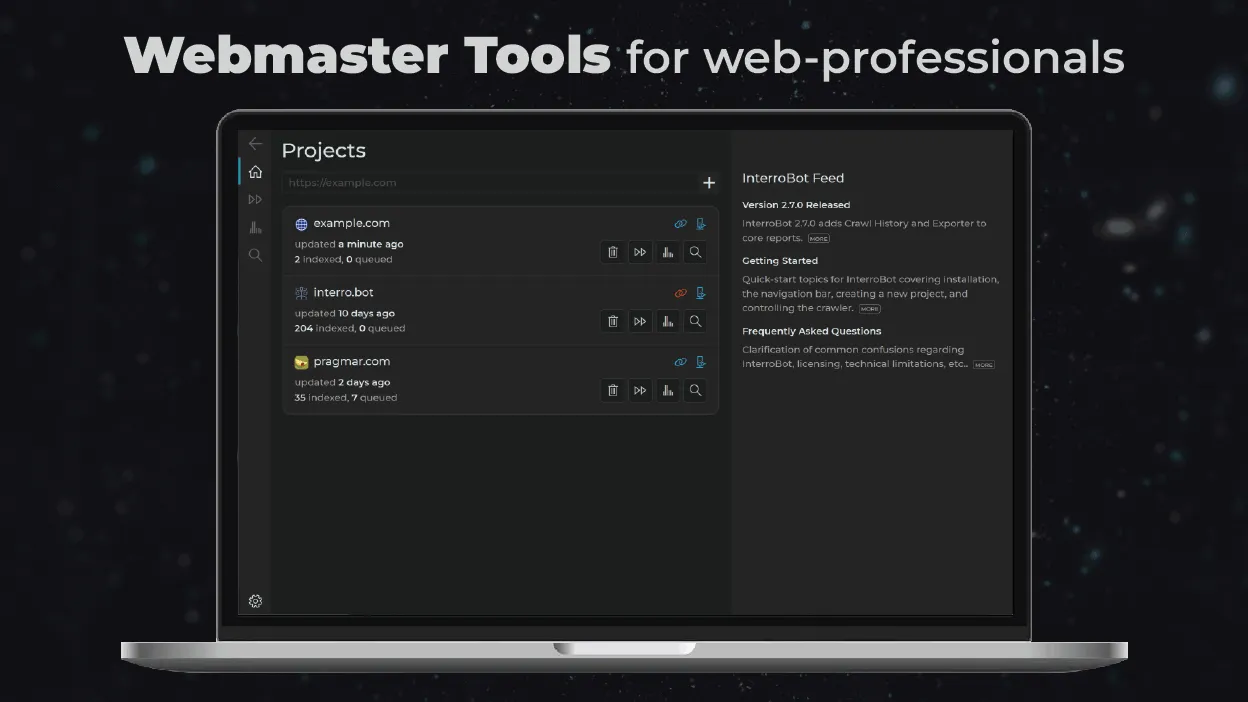The height and width of the screenshot is (702, 1248).
Task: Click the example.com globe favicon
Action: pos(301,224)
